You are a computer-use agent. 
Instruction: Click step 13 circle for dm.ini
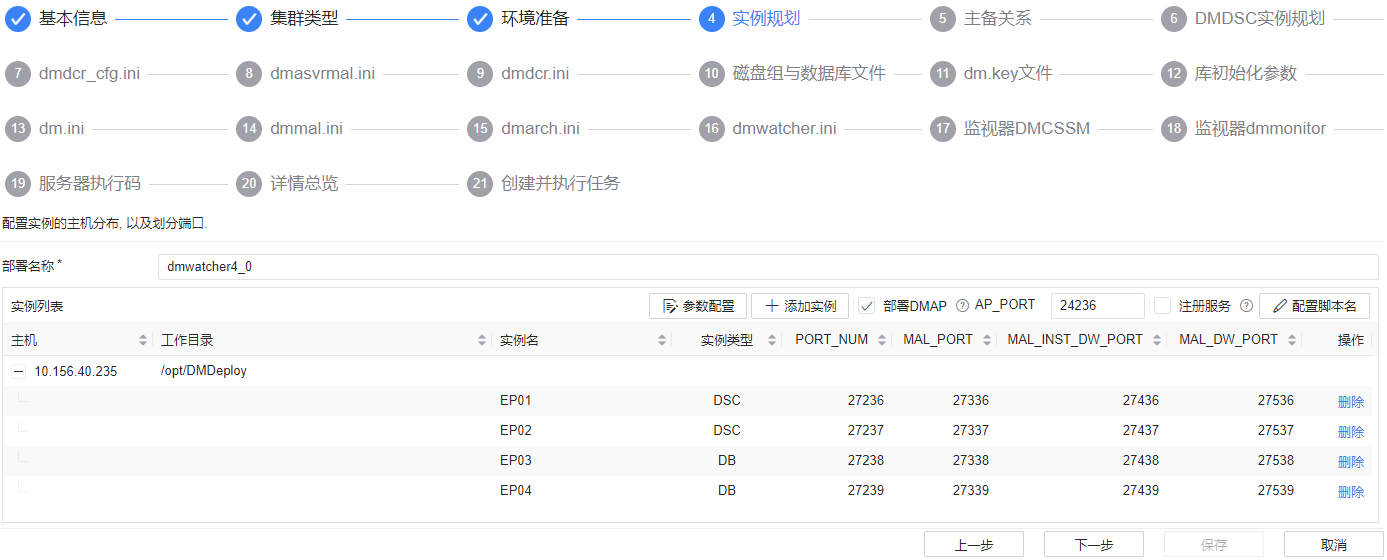[x=17, y=129]
